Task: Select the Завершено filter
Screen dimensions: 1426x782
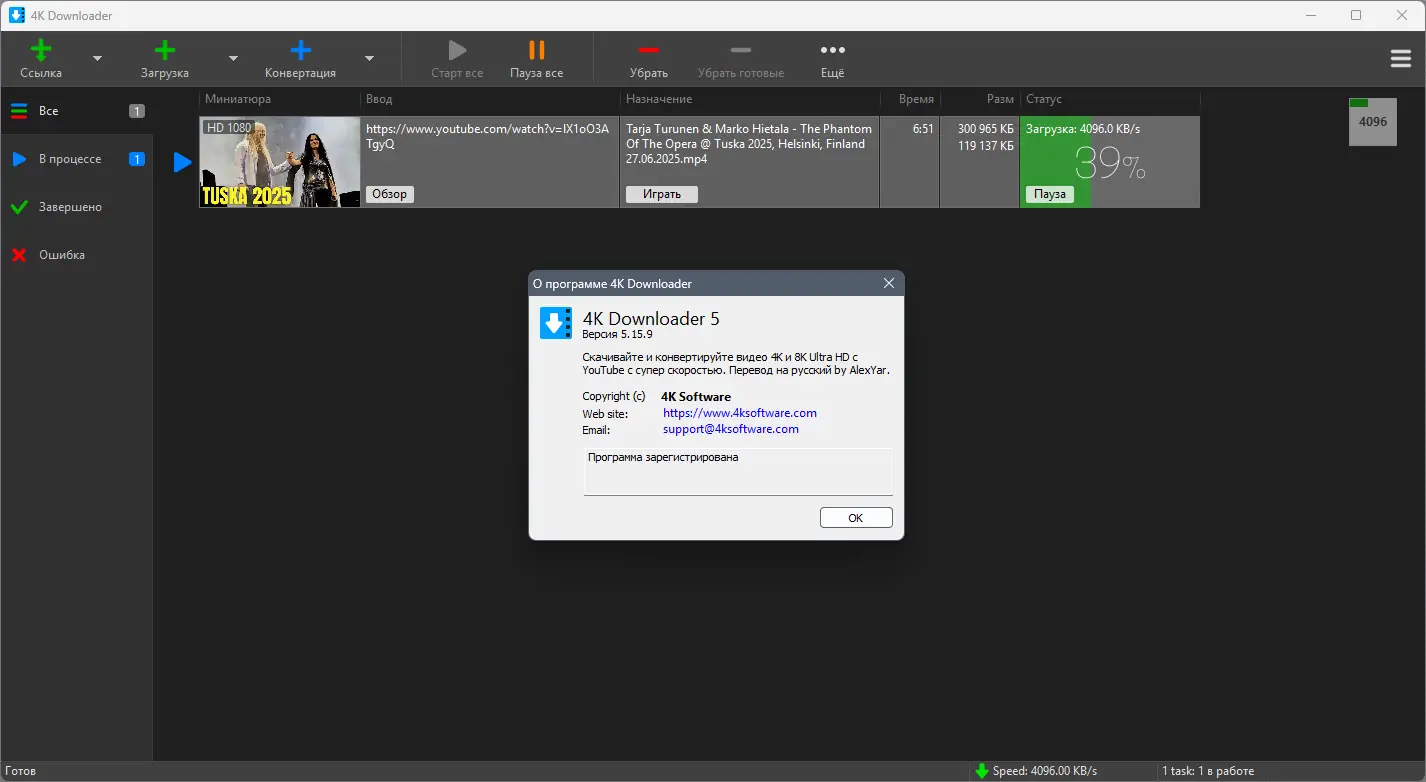Action: click(x=77, y=207)
